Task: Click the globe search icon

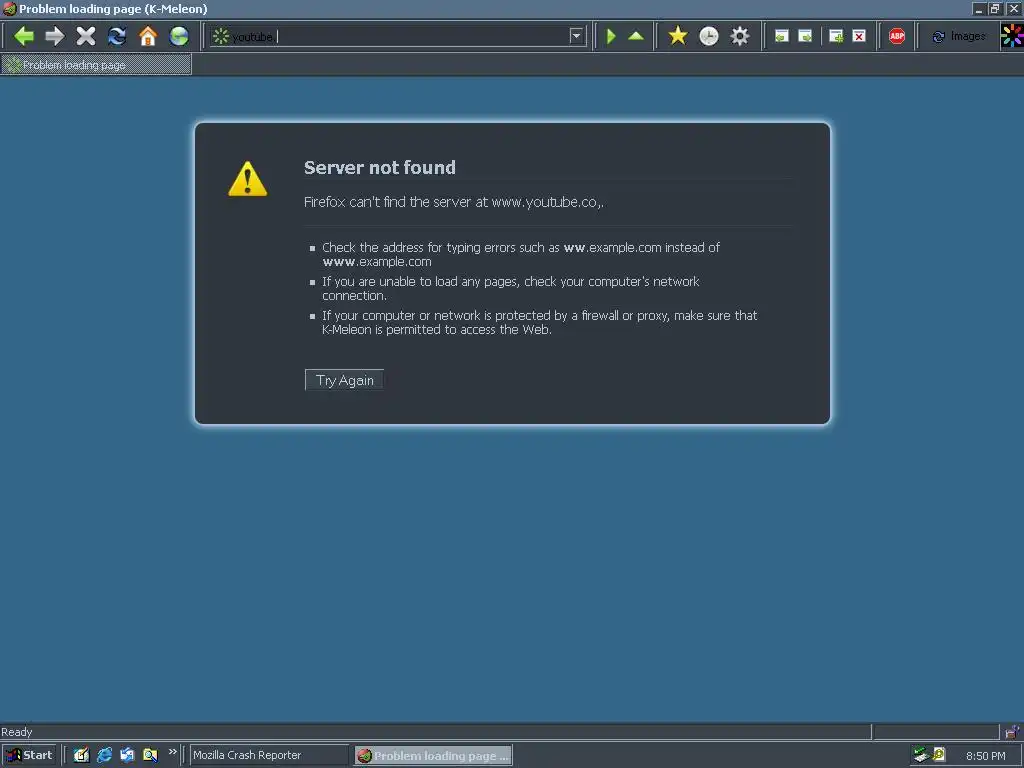Action: tap(179, 36)
